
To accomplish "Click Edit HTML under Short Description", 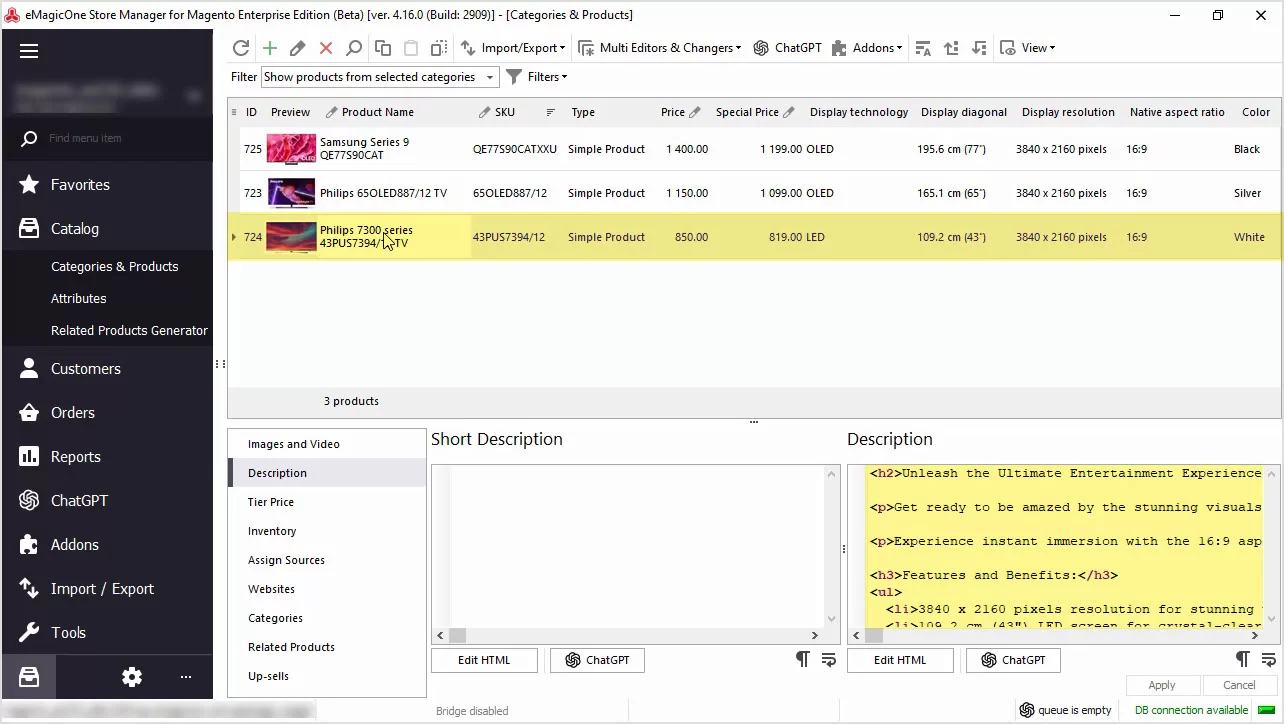I will pos(484,660).
